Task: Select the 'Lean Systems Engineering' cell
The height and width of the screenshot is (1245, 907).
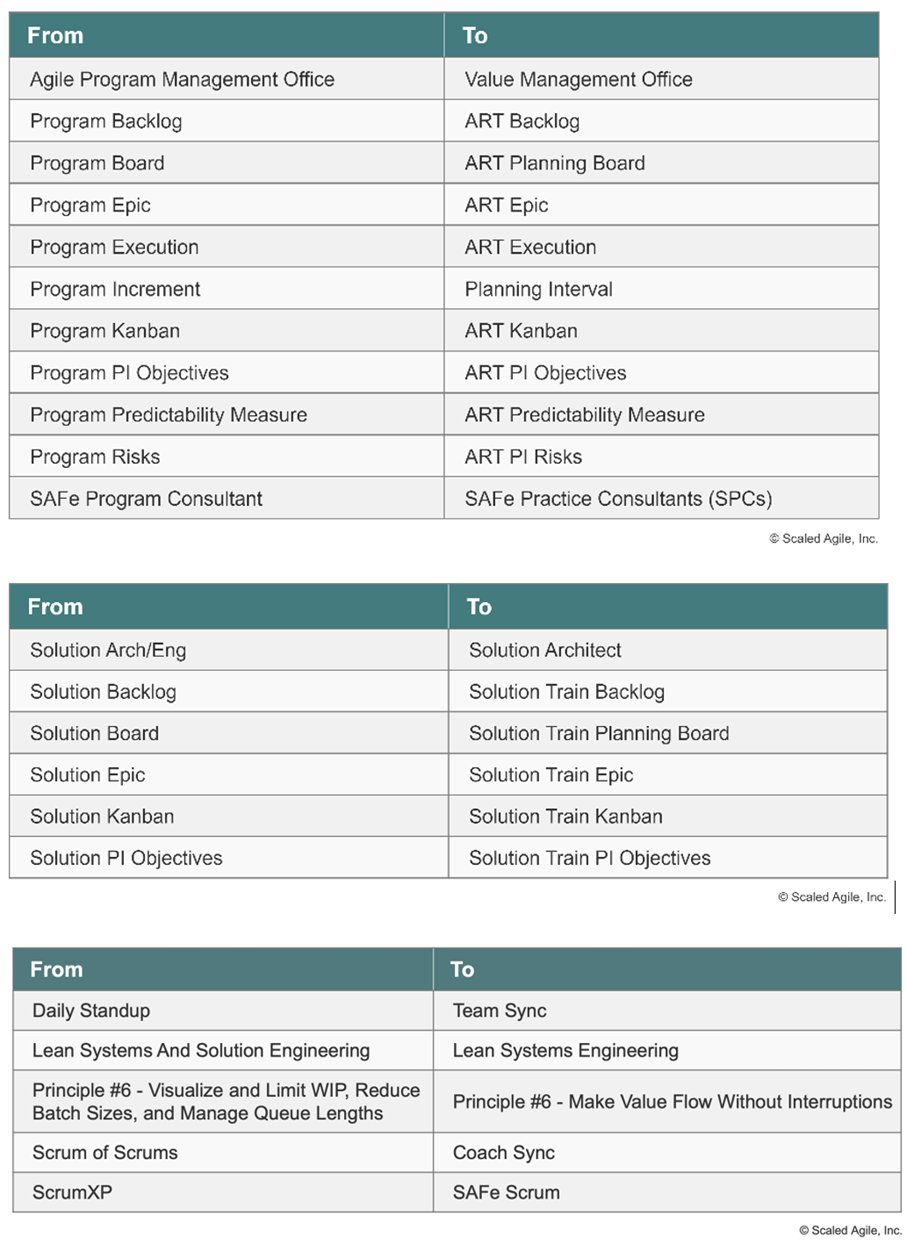Action: pos(667,1051)
